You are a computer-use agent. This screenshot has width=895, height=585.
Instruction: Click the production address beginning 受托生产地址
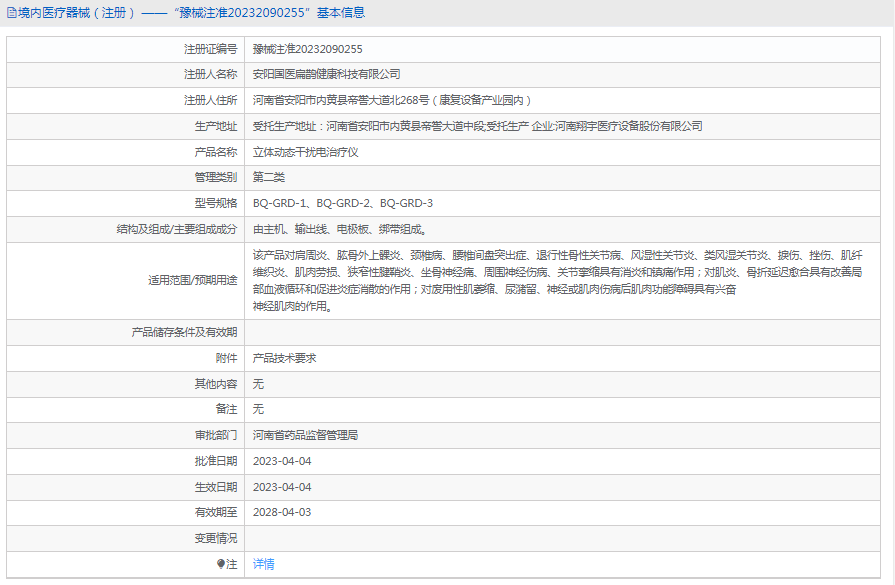[477, 126]
